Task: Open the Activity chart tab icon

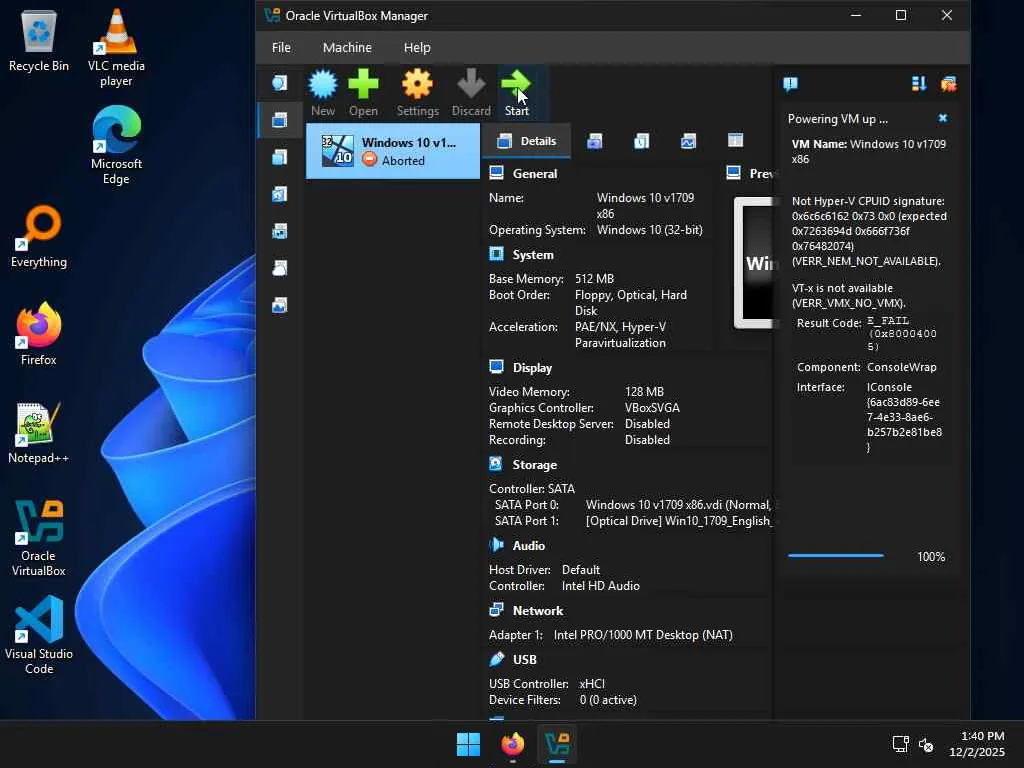Action: 688,141
